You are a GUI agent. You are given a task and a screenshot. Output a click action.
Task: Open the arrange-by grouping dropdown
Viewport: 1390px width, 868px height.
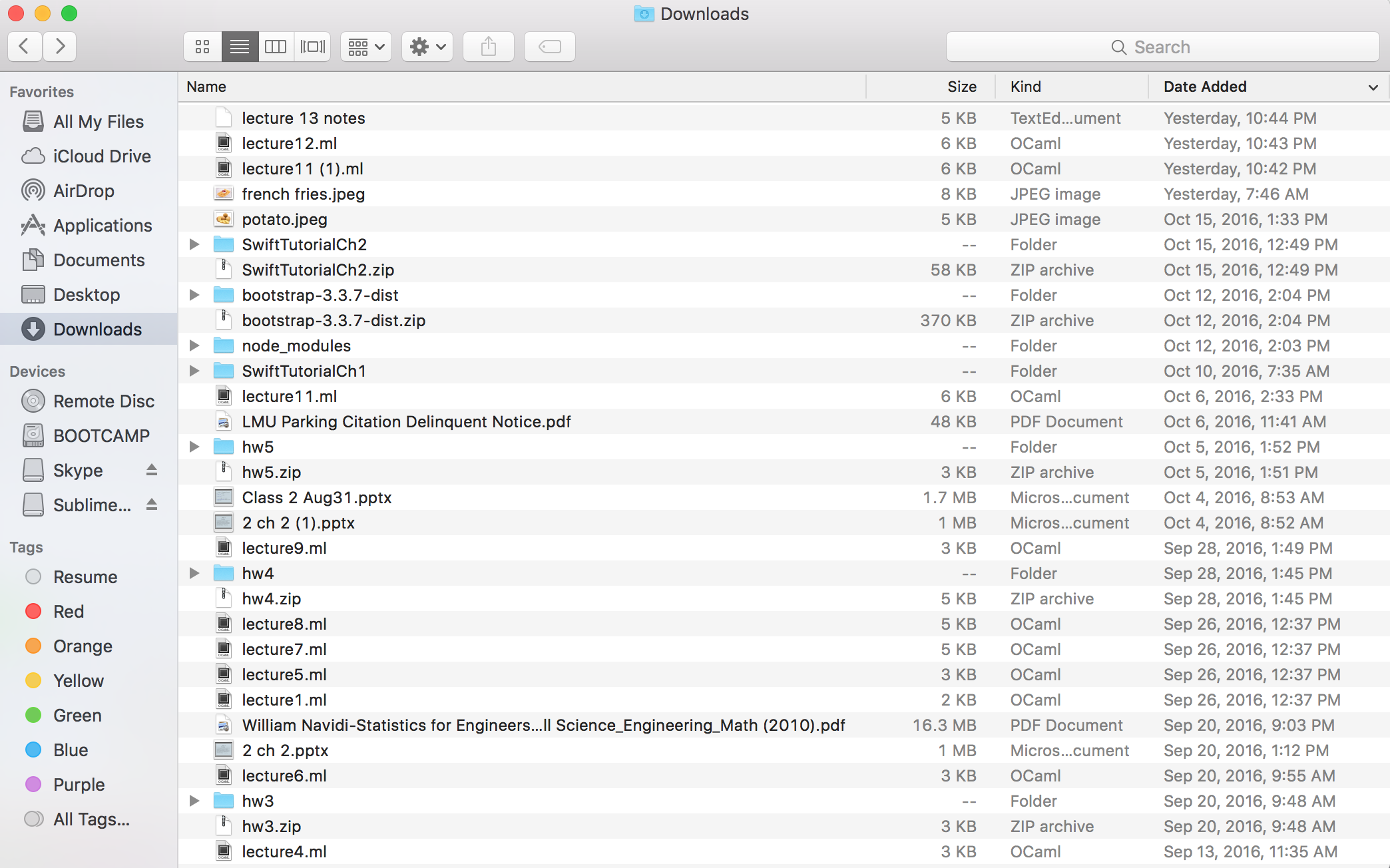pyautogui.click(x=366, y=47)
